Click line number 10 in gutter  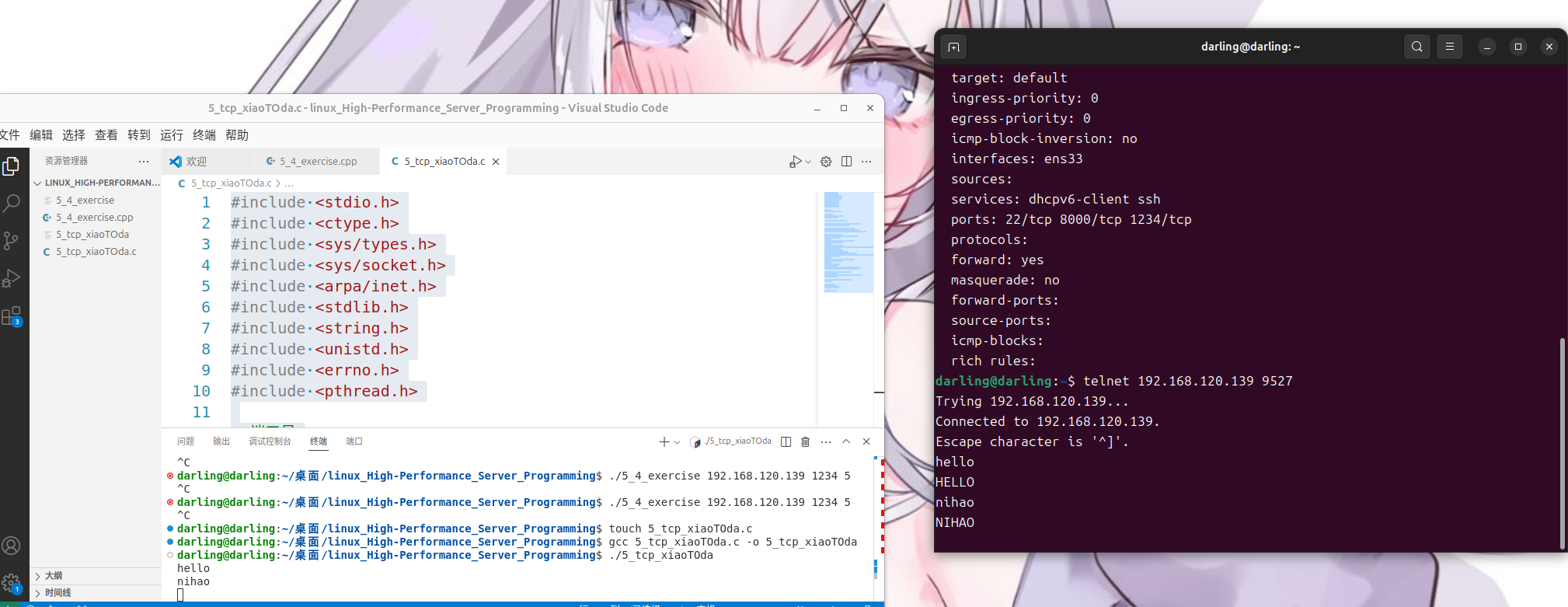201,392
